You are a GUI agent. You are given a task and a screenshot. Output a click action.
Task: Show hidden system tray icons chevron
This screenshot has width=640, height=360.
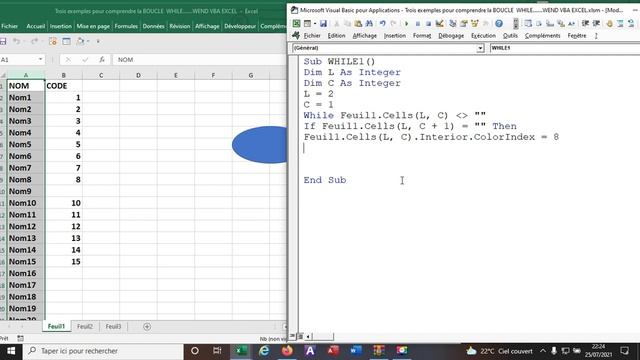click(x=543, y=351)
